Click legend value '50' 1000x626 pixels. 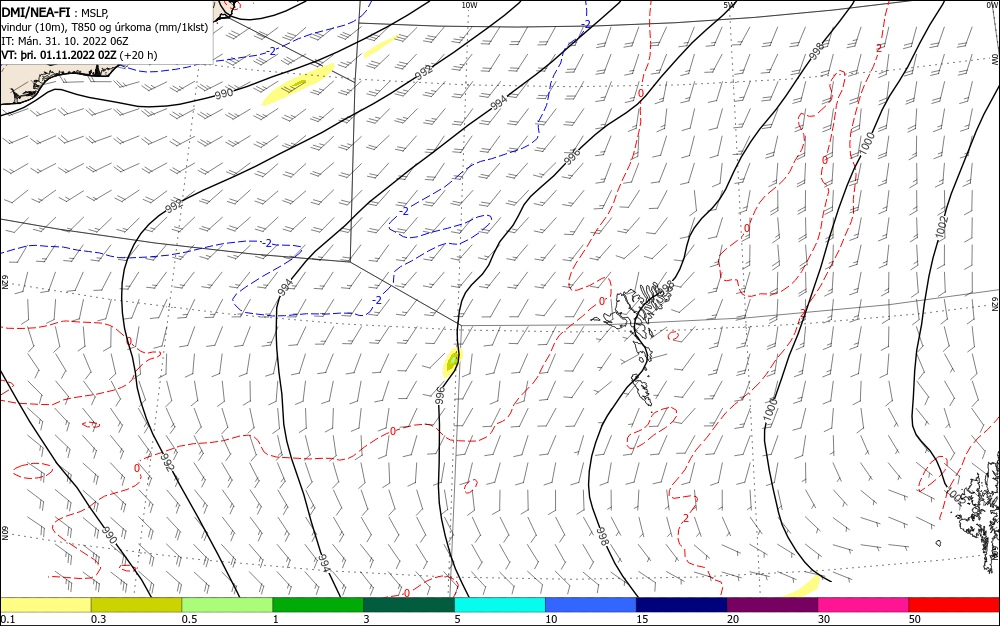tap(915, 619)
